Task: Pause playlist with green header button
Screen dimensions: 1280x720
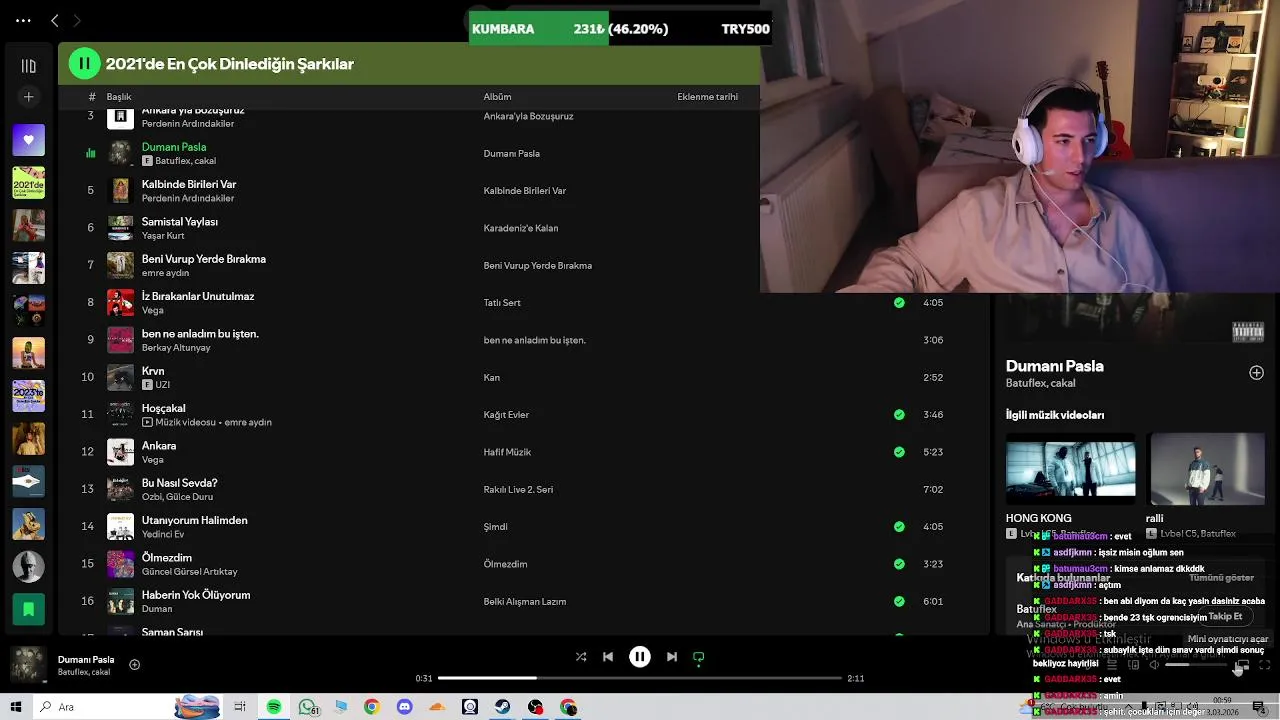Action: (84, 64)
